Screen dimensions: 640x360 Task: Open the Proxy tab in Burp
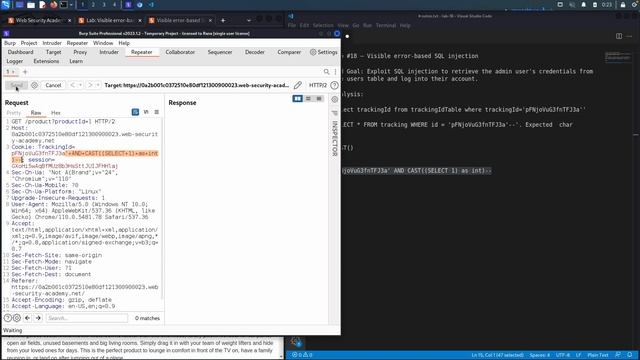pyautogui.click(x=80, y=52)
